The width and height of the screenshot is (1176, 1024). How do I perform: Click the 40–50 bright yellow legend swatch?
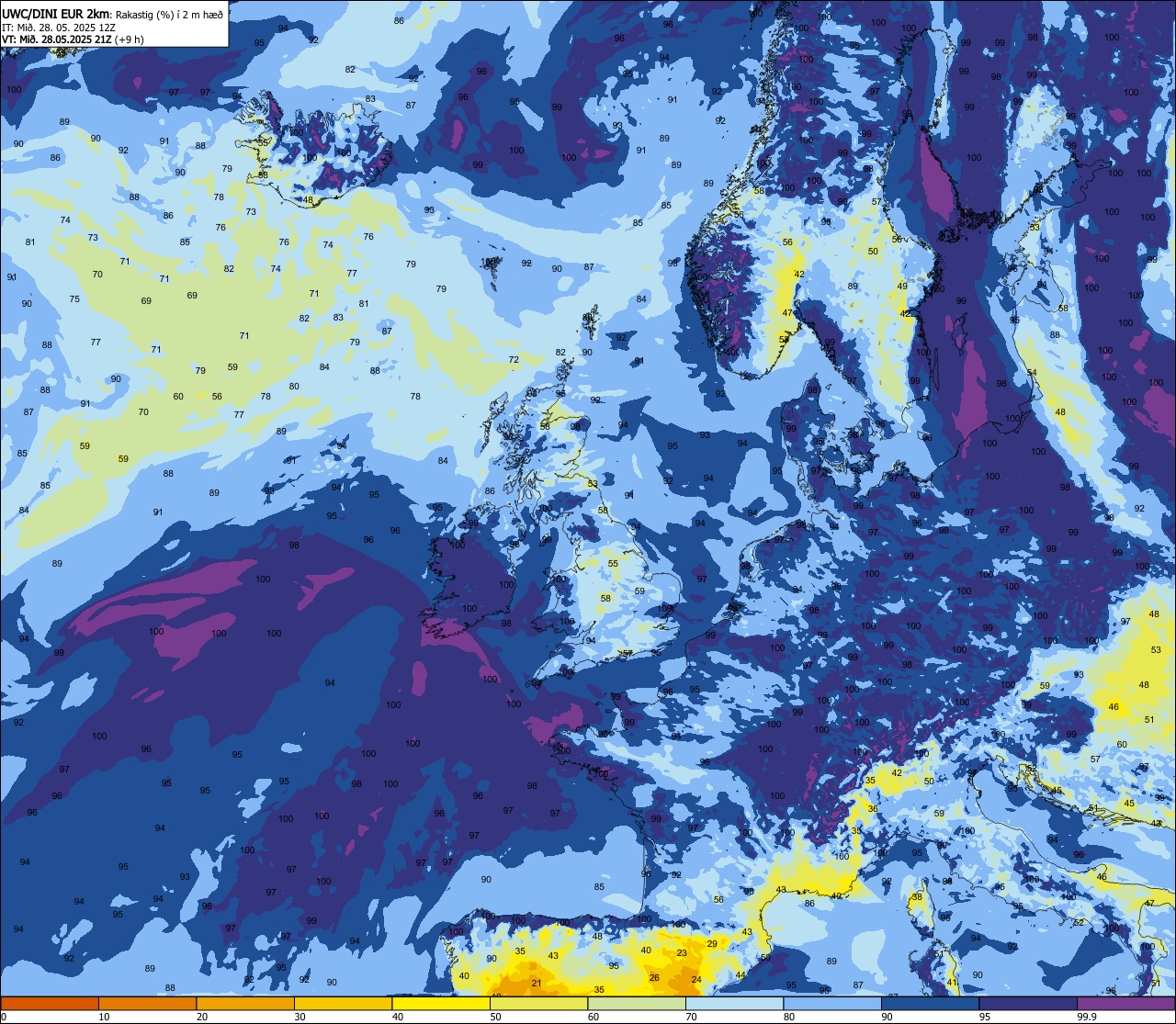click(441, 1003)
